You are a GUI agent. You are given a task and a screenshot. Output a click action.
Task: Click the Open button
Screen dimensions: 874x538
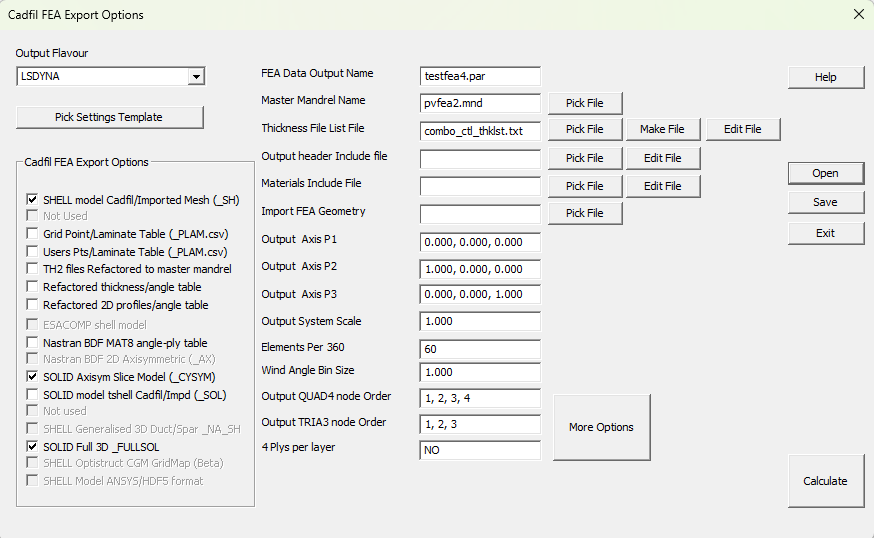[x=826, y=173]
